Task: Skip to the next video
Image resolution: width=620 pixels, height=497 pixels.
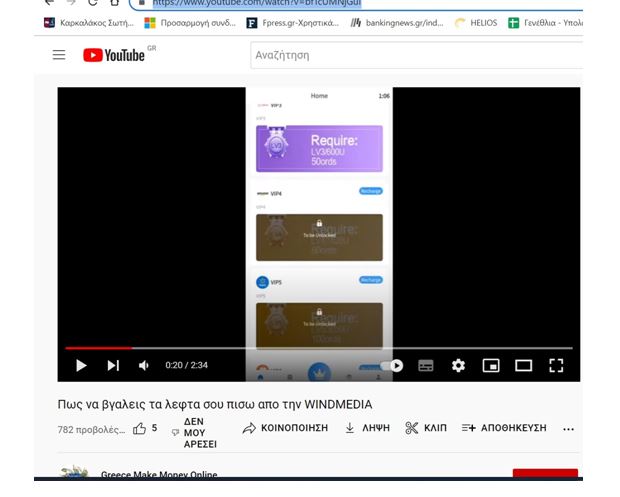Action: (113, 366)
